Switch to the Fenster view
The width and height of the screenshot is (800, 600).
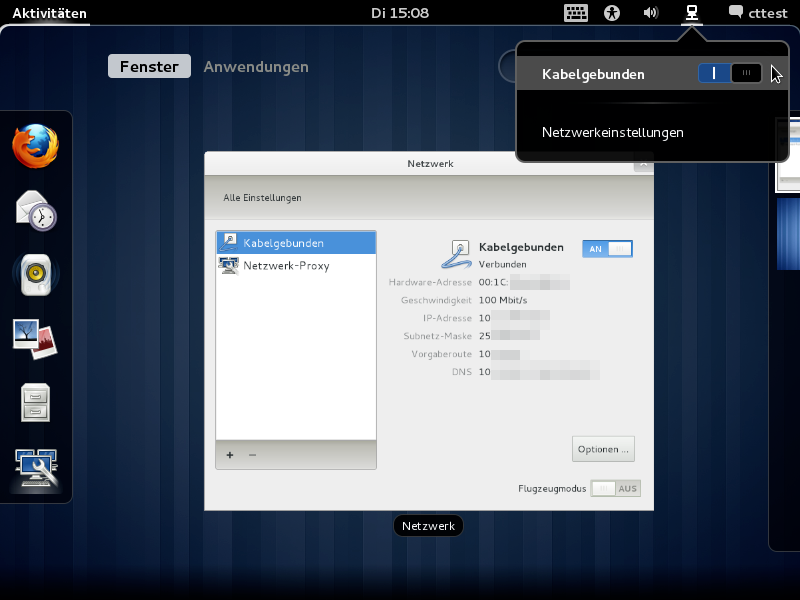149,66
